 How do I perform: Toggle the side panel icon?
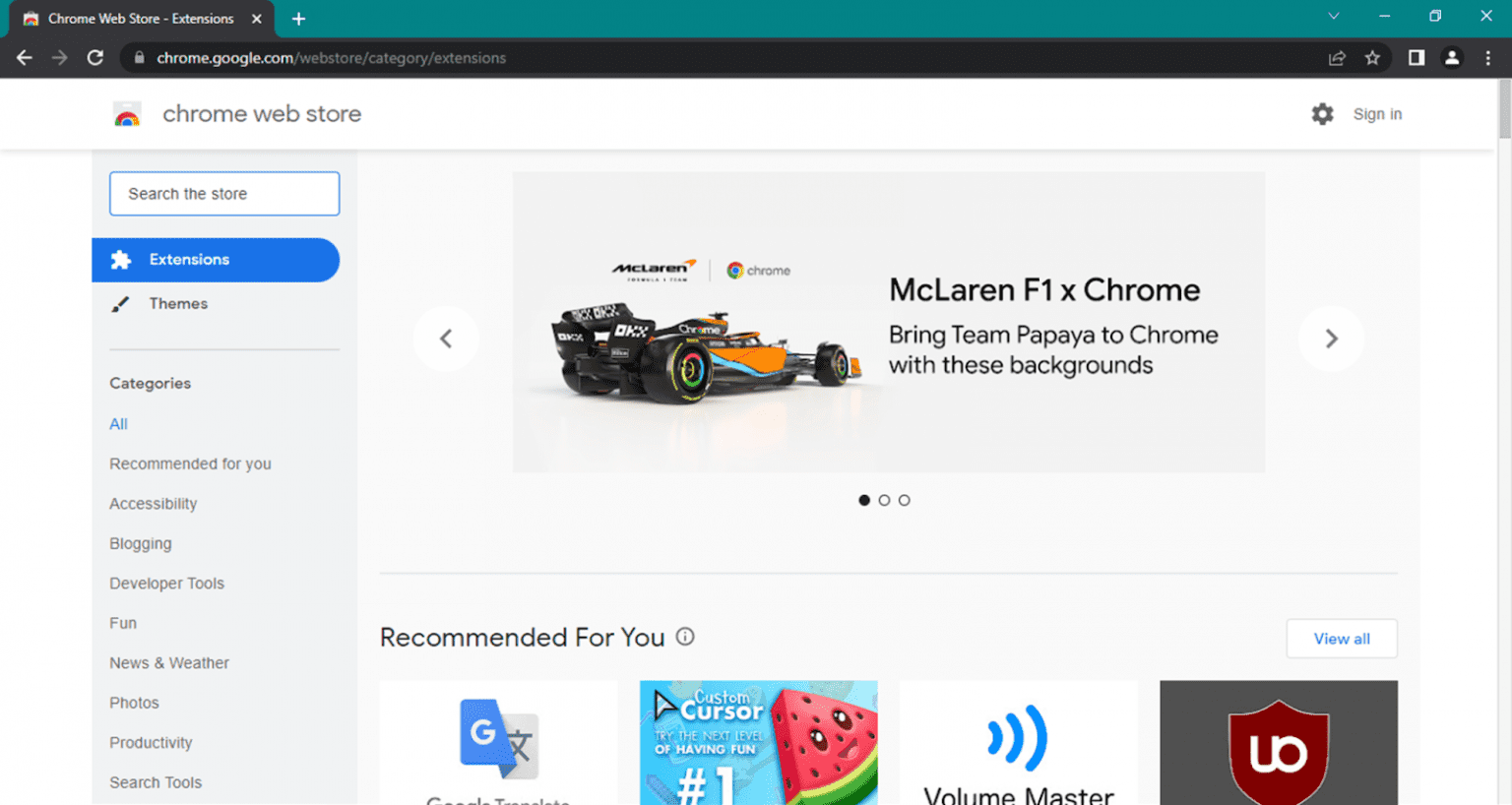(1416, 58)
